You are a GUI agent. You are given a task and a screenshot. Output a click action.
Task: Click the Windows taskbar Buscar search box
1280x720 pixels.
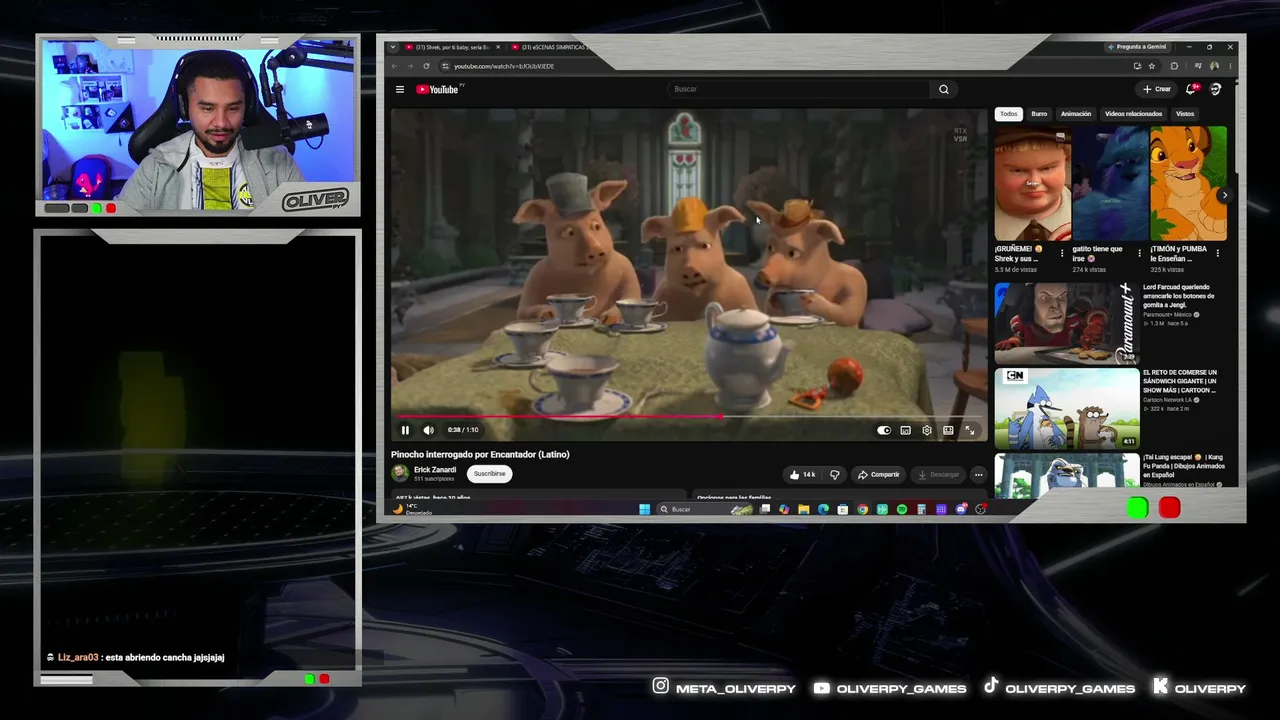[705, 509]
